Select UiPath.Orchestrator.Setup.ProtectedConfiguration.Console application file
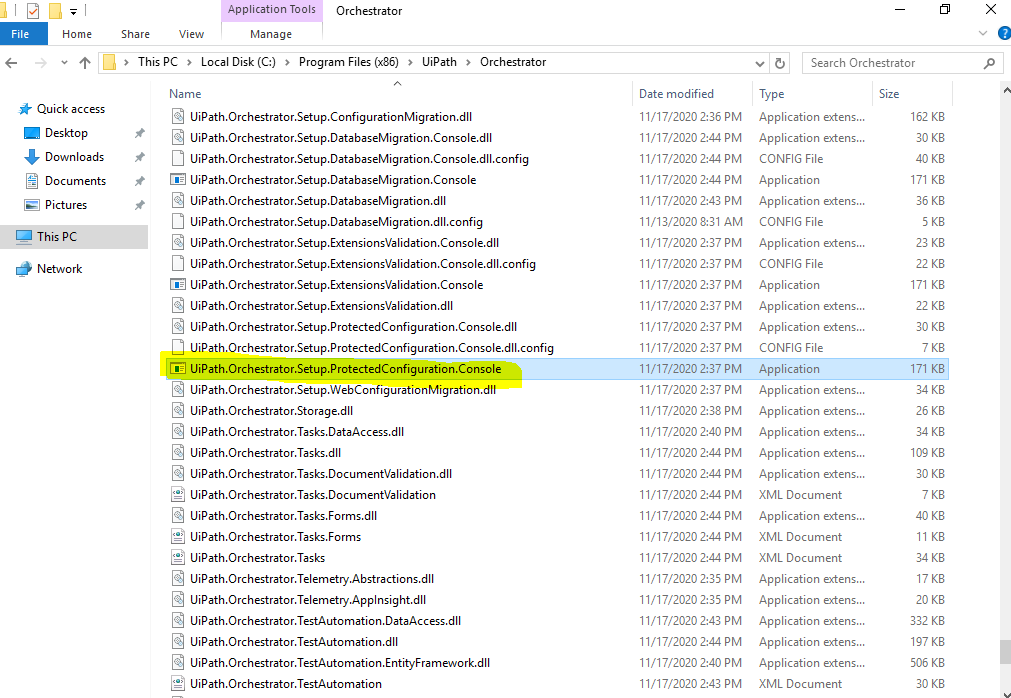The height and width of the screenshot is (698, 1011). point(558,369)
